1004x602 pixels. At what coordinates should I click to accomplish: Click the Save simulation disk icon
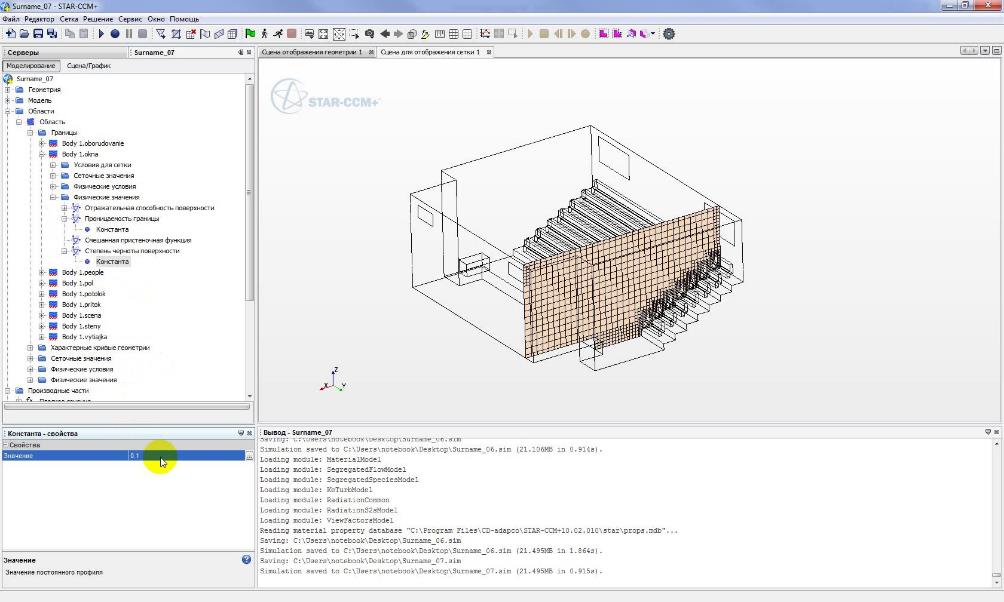[x=38, y=33]
